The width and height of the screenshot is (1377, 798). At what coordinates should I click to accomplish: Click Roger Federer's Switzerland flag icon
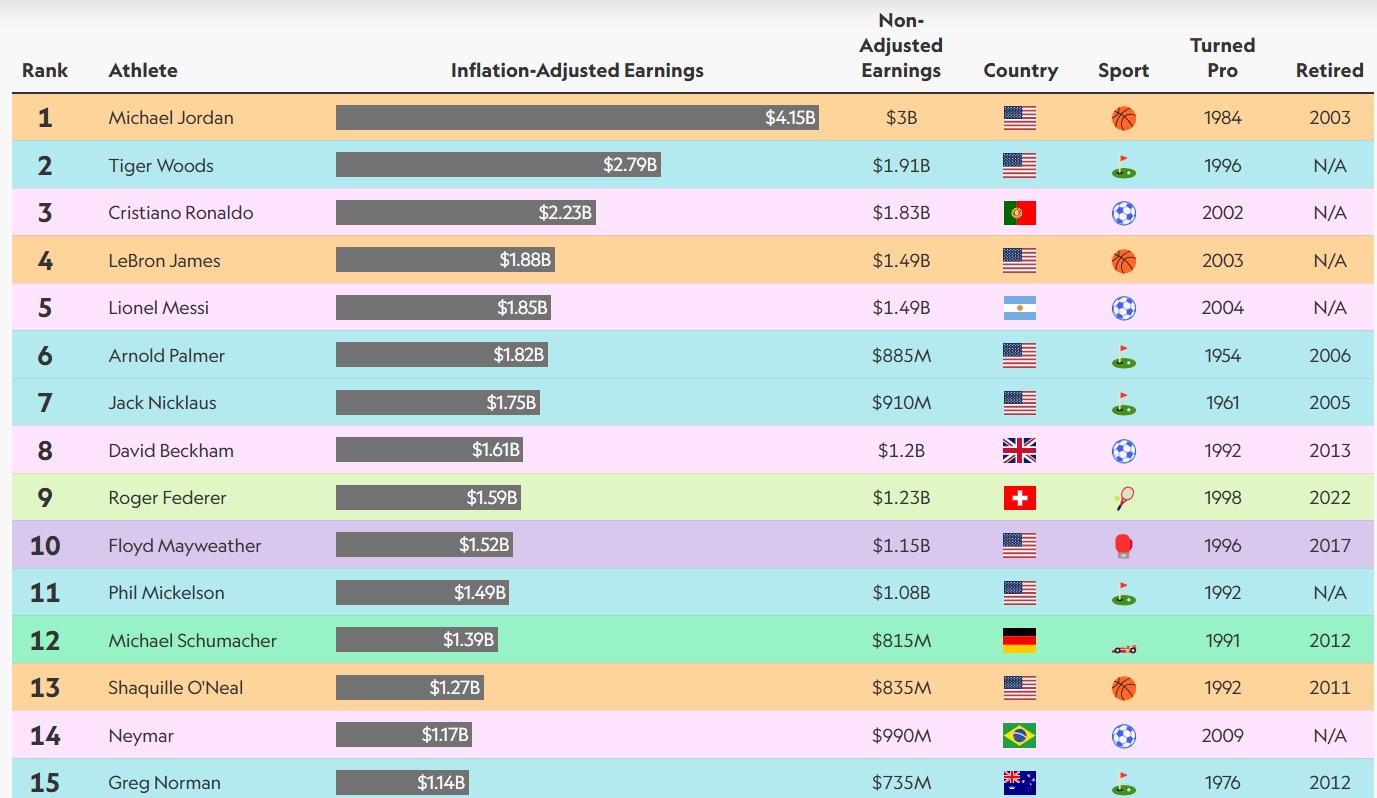[1019, 498]
